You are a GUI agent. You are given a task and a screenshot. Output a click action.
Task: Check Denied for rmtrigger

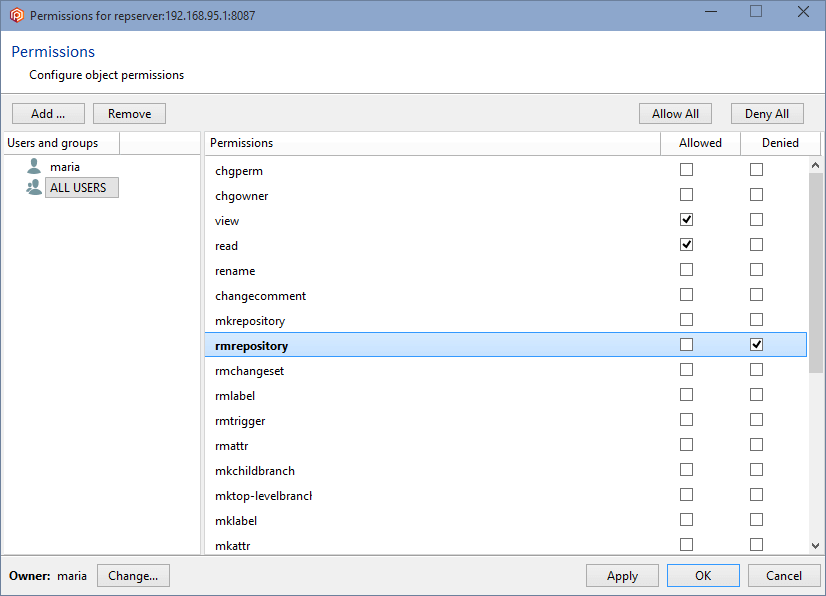click(756, 420)
